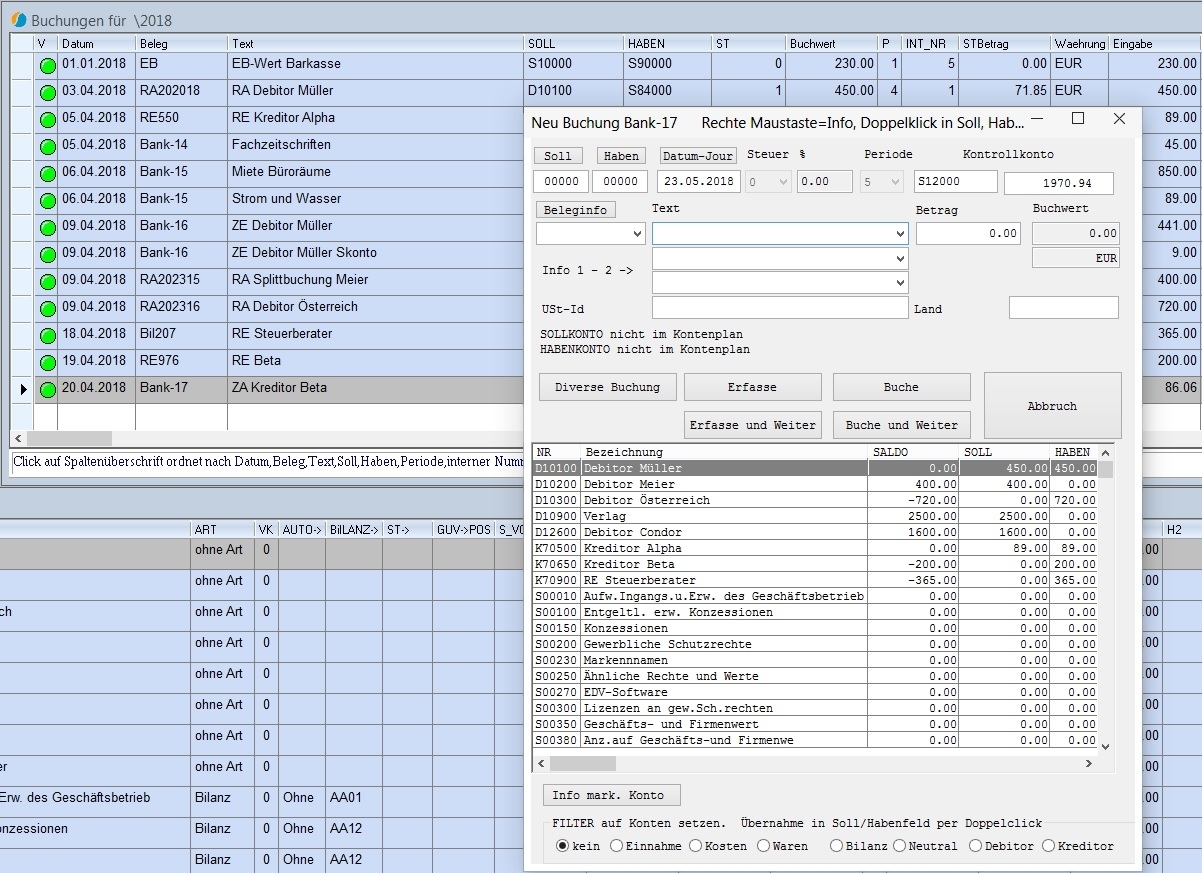Select the Einnahme filter radio button
Screen dimensions: 1202x873
(x=616, y=846)
